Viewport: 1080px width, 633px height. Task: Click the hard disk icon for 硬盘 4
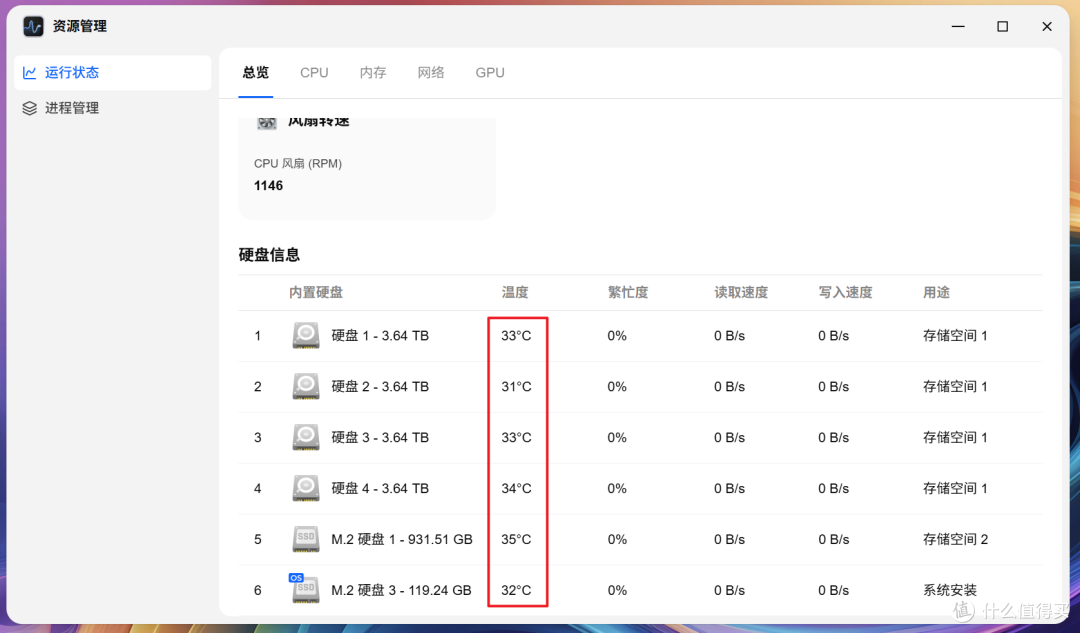click(x=306, y=488)
